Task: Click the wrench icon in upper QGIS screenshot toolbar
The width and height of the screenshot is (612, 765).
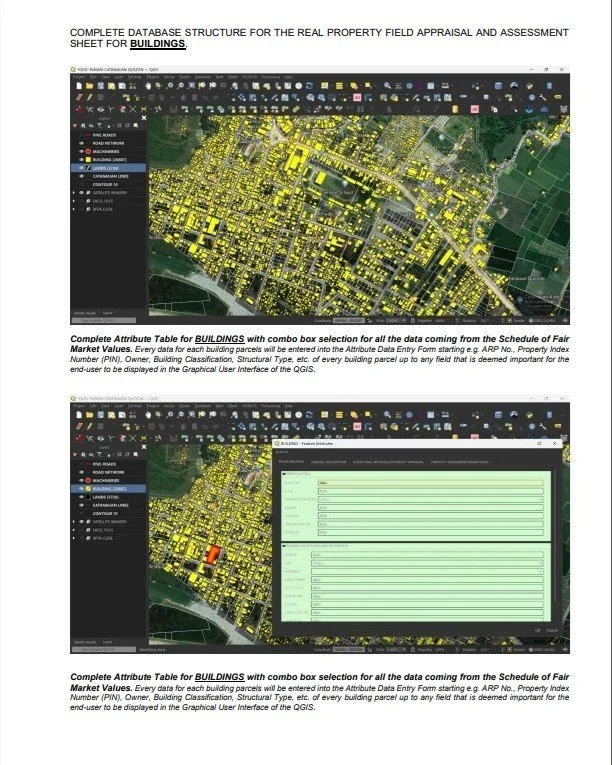Action: pyautogui.click(x=542, y=98)
